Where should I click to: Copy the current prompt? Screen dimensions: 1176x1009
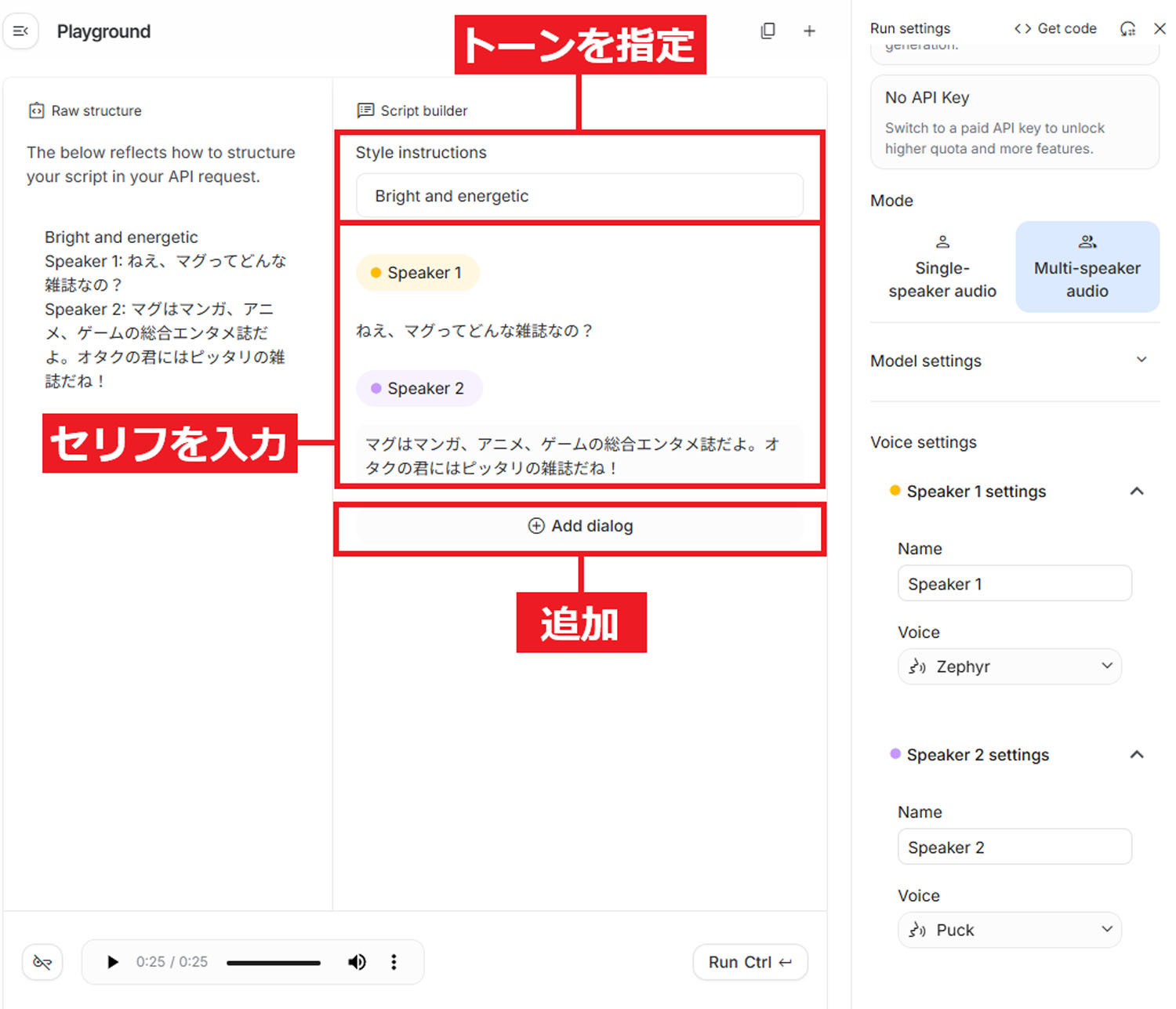coord(768,31)
